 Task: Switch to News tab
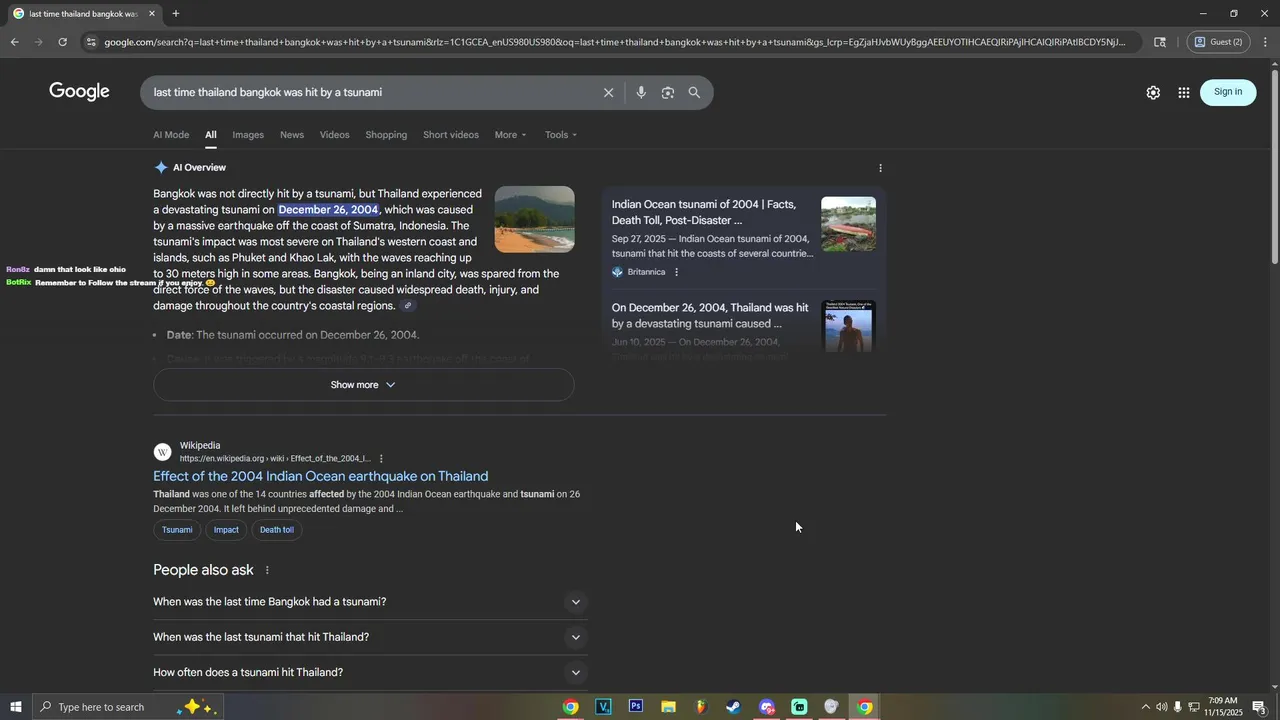(292, 135)
